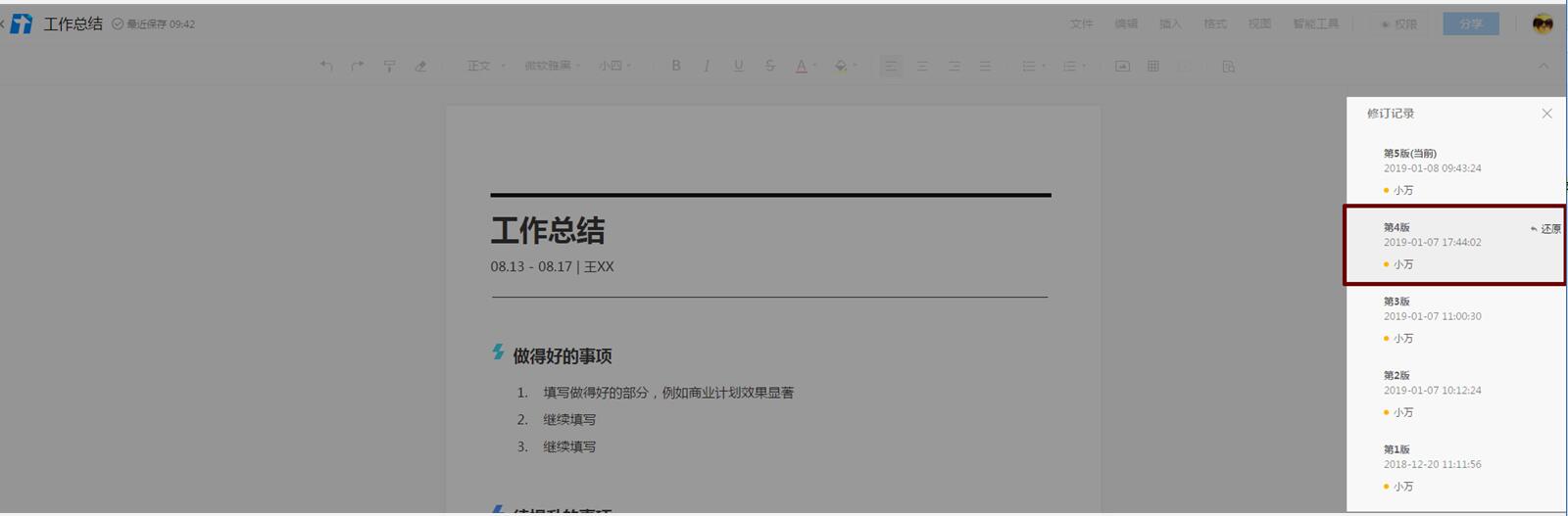Open the font color dropdown arrow
1568x516 pixels.
[x=815, y=66]
